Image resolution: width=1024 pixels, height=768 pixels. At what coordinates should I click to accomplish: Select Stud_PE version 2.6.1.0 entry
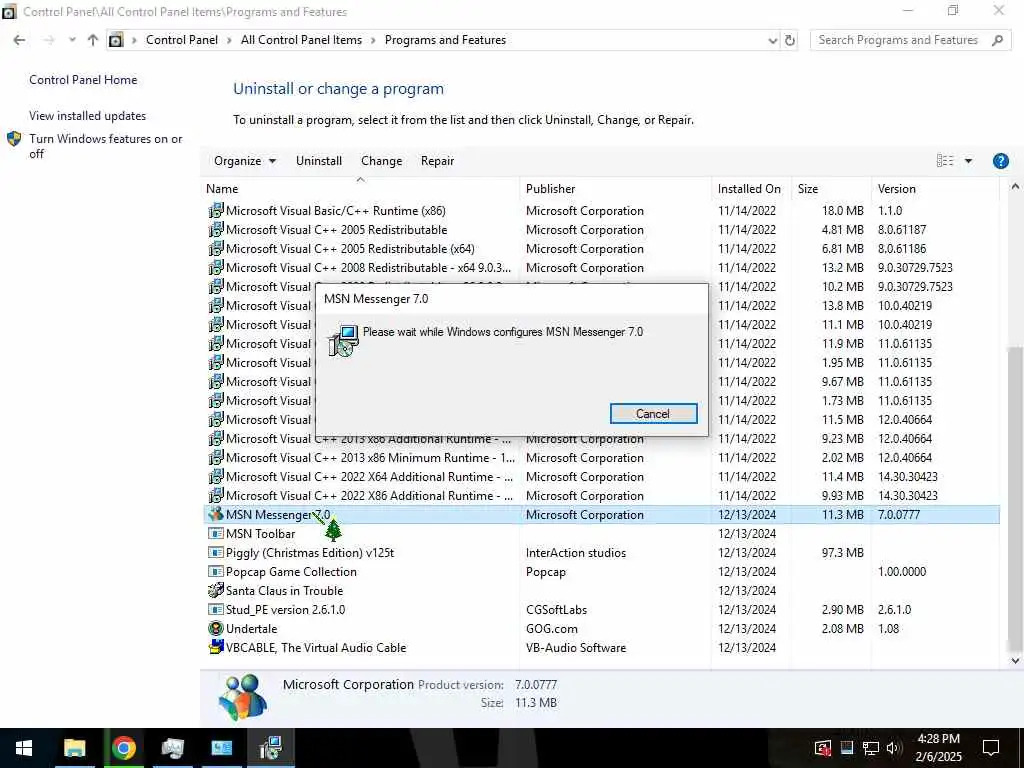tap(601, 609)
